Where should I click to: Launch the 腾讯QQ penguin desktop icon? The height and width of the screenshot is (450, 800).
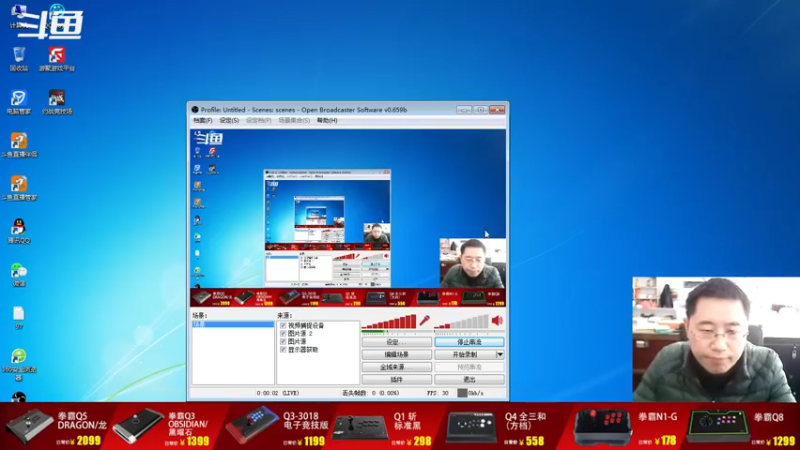tap(19, 231)
